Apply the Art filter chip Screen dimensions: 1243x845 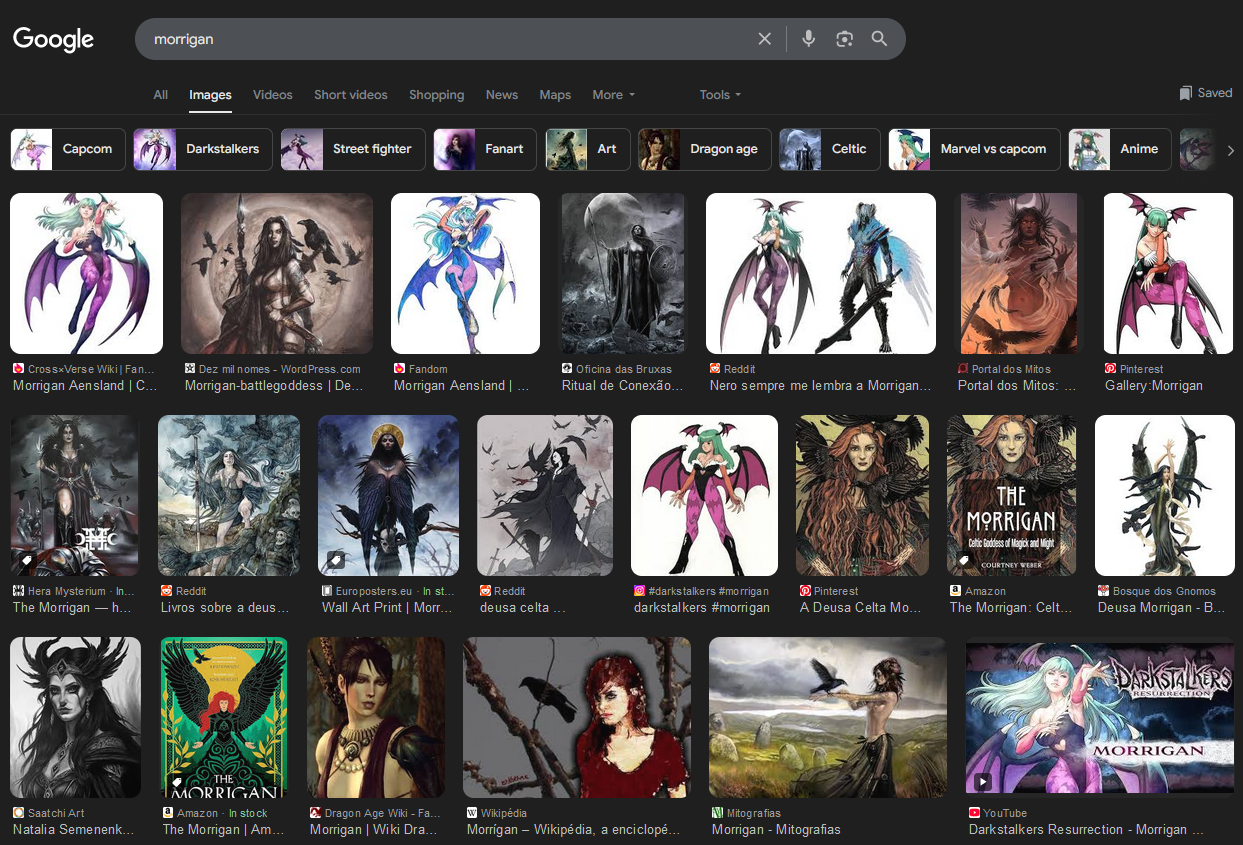588,149
